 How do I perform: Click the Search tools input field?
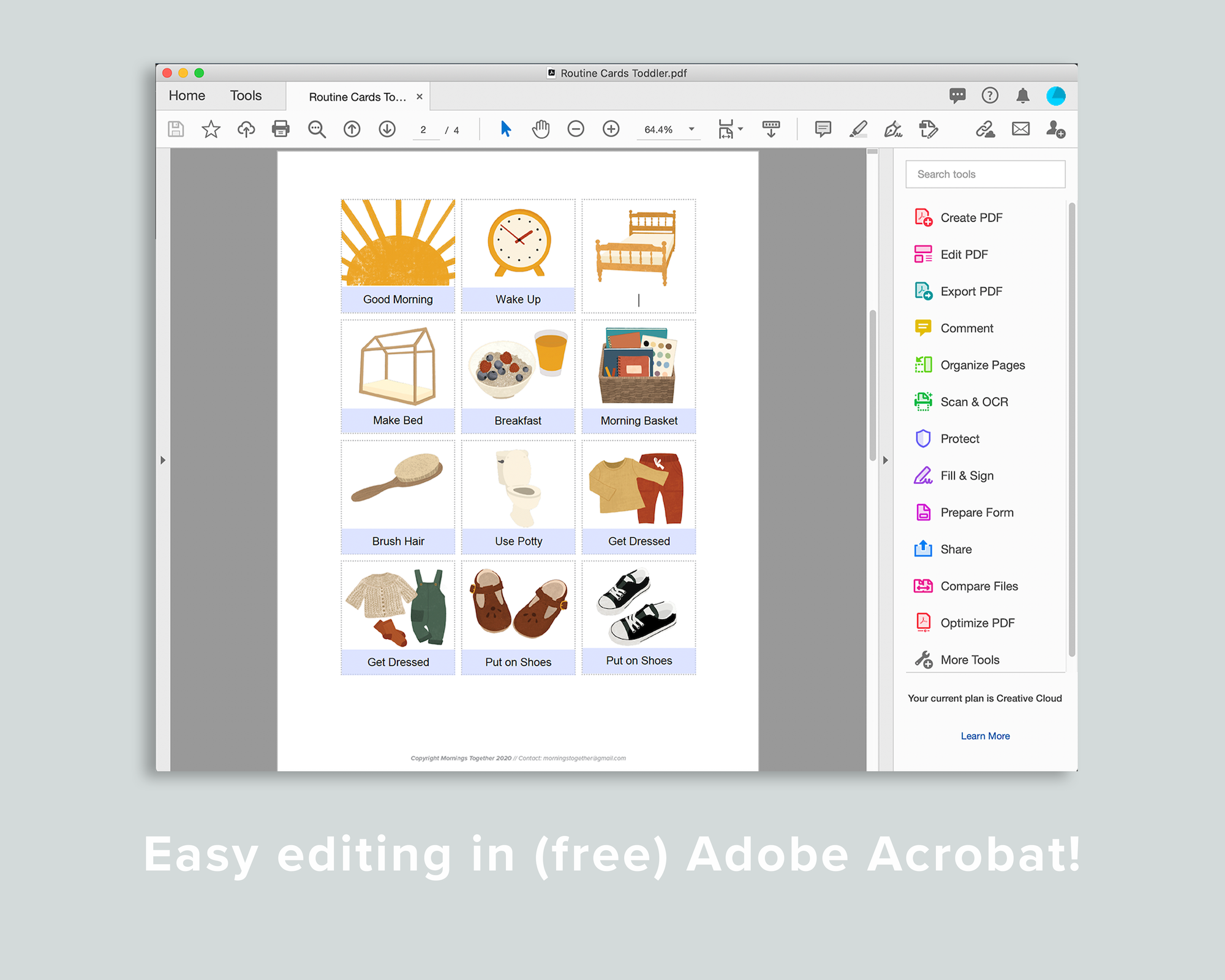tap(985, 174)
